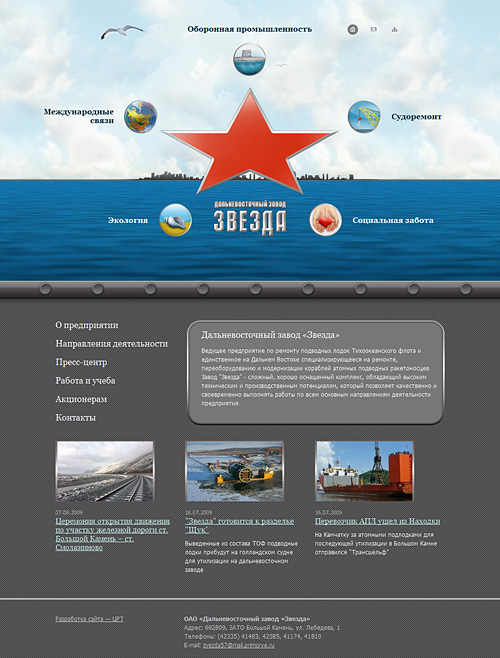The width and height of the screenshot is (500, 658).
Task: Click the Zvezda factory logo text
Action: pos(250,217)
